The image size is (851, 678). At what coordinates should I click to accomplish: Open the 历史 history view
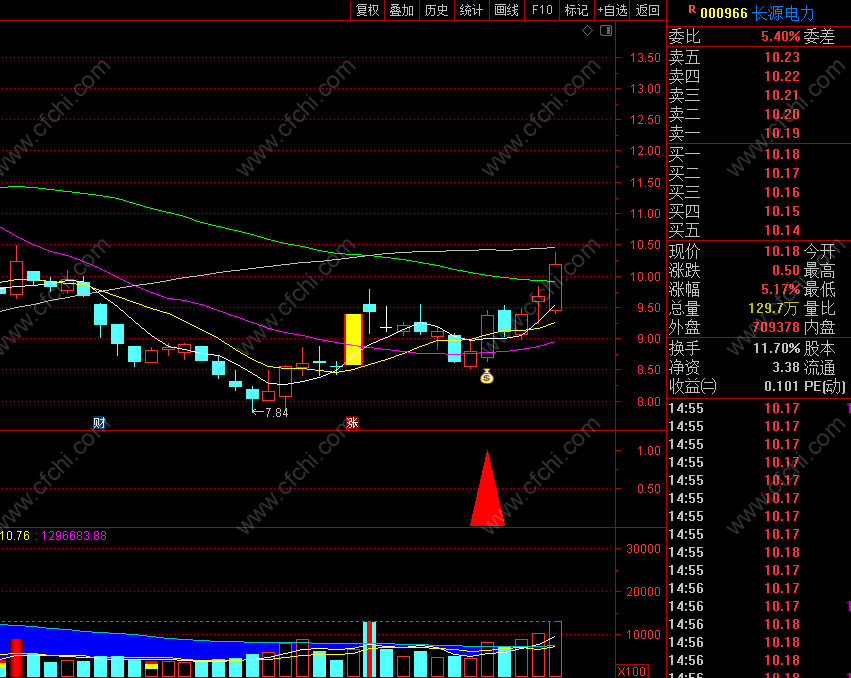pyautogui.click(x=436, y=10)
